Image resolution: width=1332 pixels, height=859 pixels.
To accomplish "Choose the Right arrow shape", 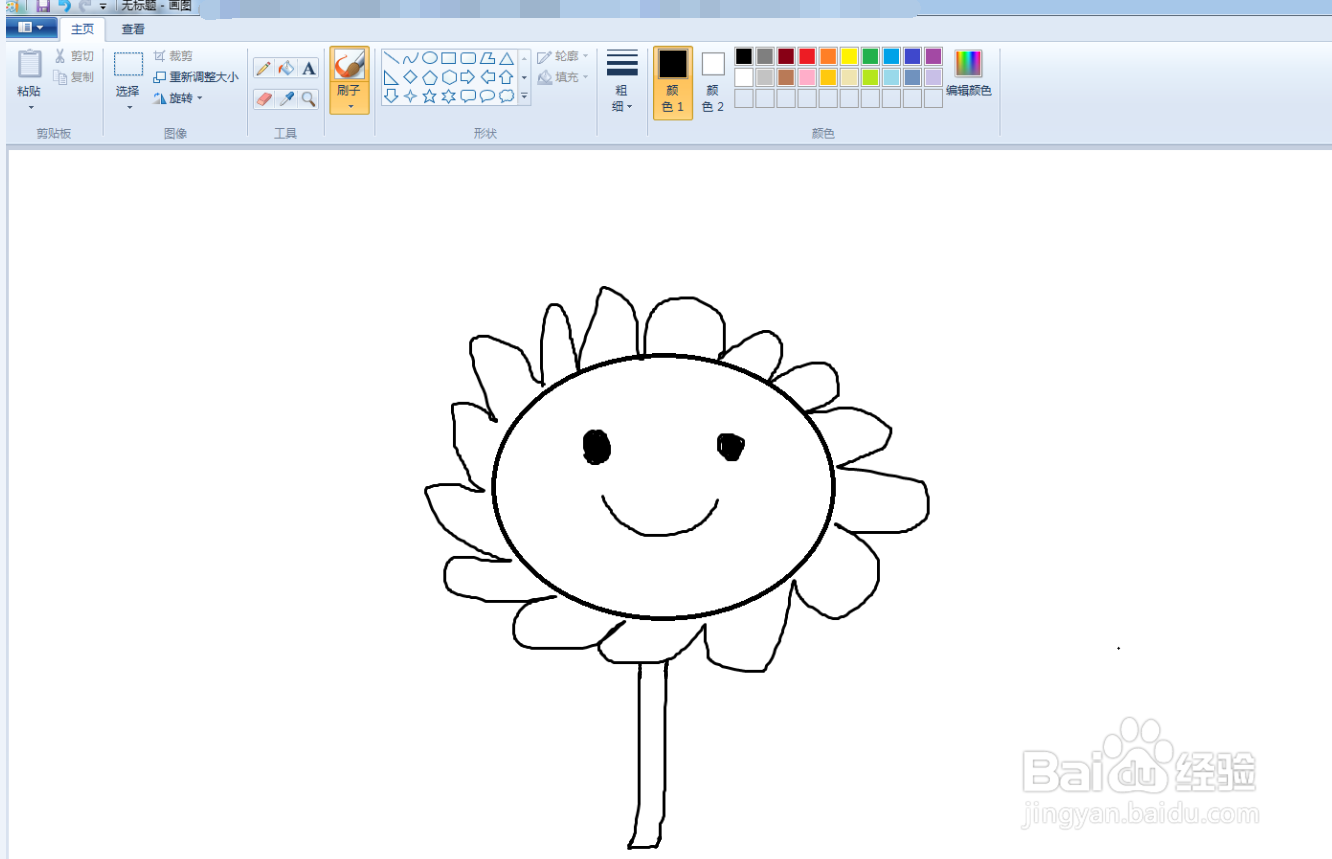I will pos(468,77).
